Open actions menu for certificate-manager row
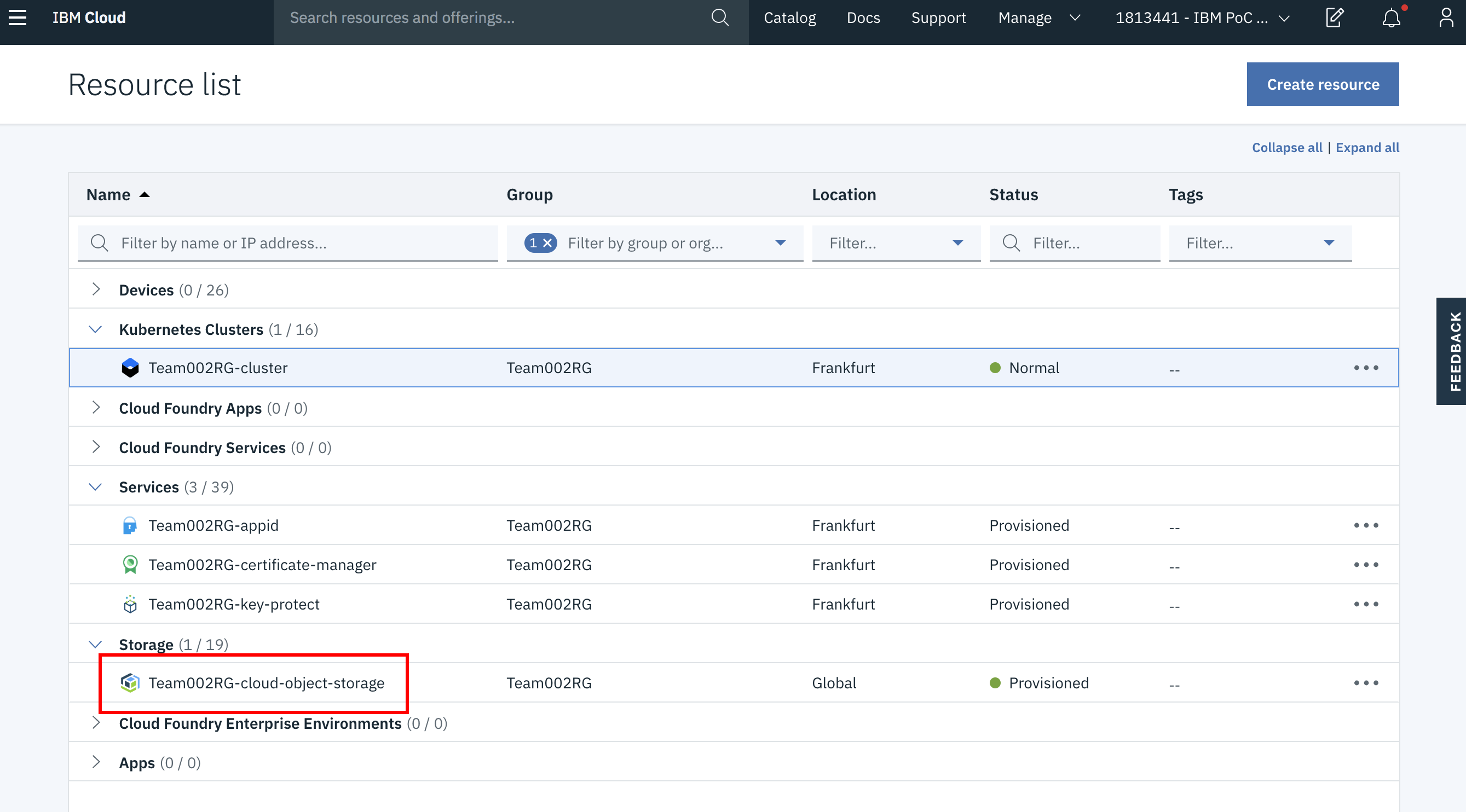 point(1366,565)
